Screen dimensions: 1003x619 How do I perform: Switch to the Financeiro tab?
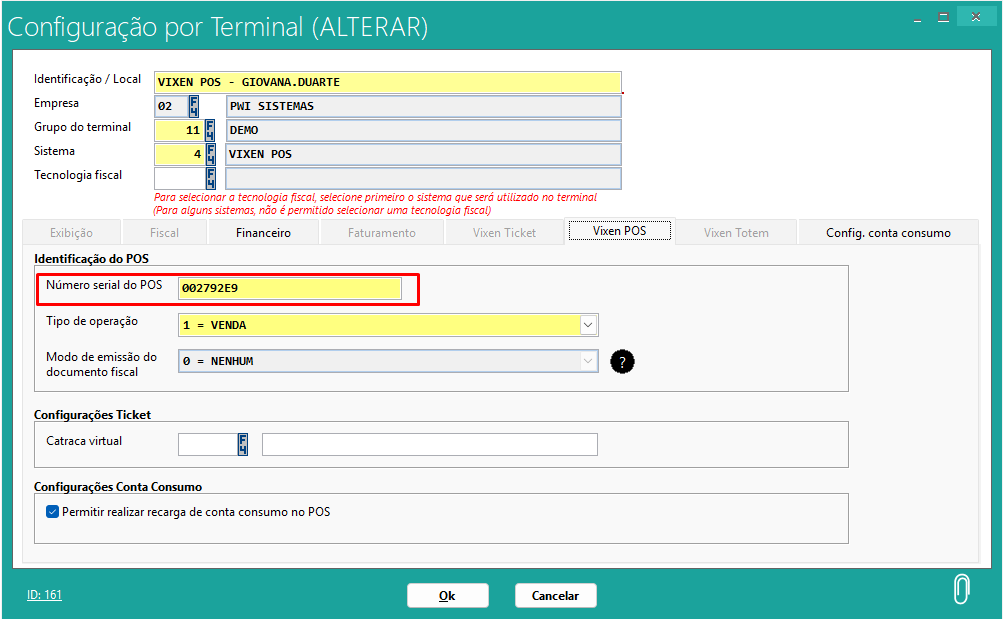(263, 233)
